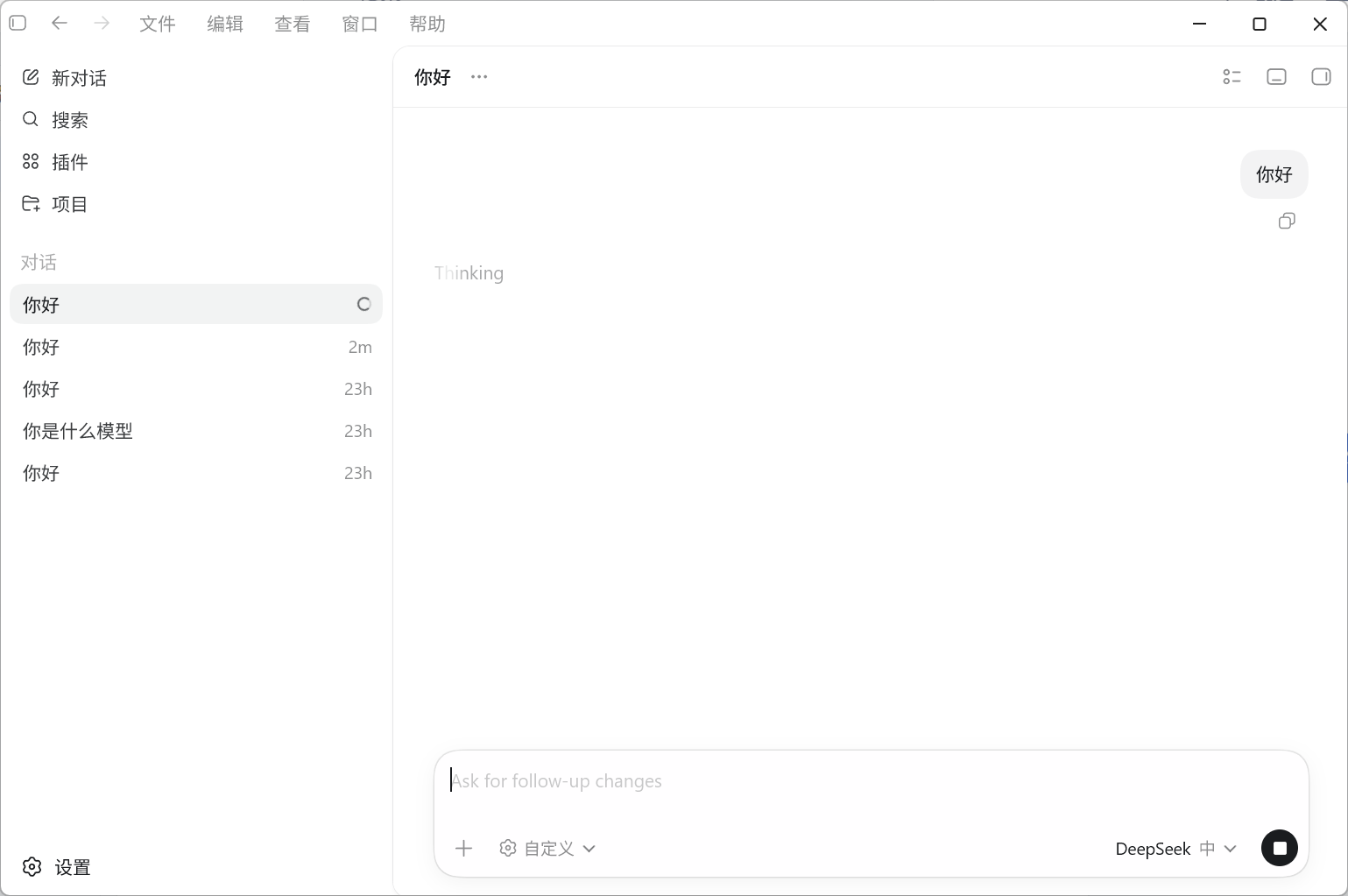Open the 项目 projects section
This screenshot has width=1348, height=896.
click(x=54, y=204)
